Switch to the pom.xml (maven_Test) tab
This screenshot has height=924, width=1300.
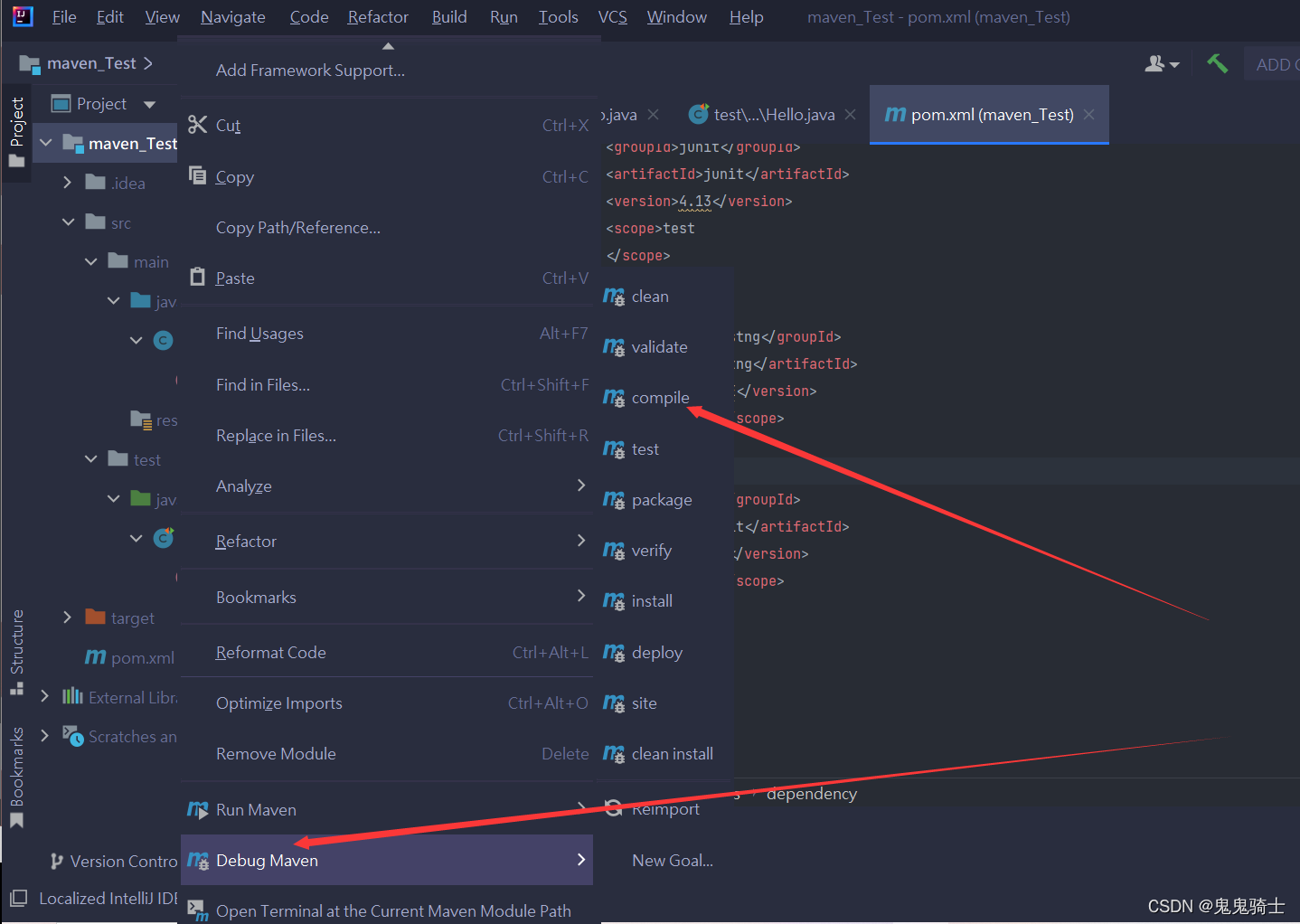tap(989, 115)
